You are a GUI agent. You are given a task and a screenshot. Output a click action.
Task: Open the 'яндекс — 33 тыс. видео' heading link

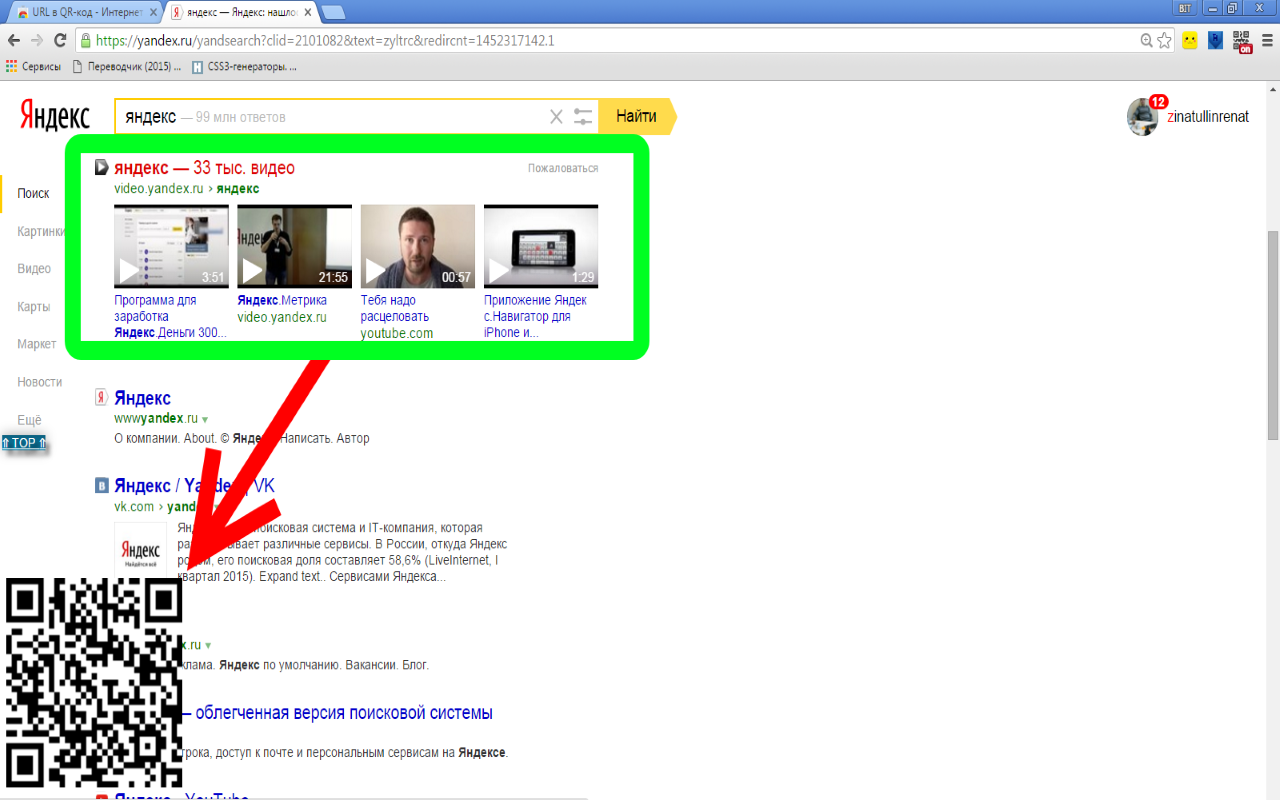click(x=204, y=167)
